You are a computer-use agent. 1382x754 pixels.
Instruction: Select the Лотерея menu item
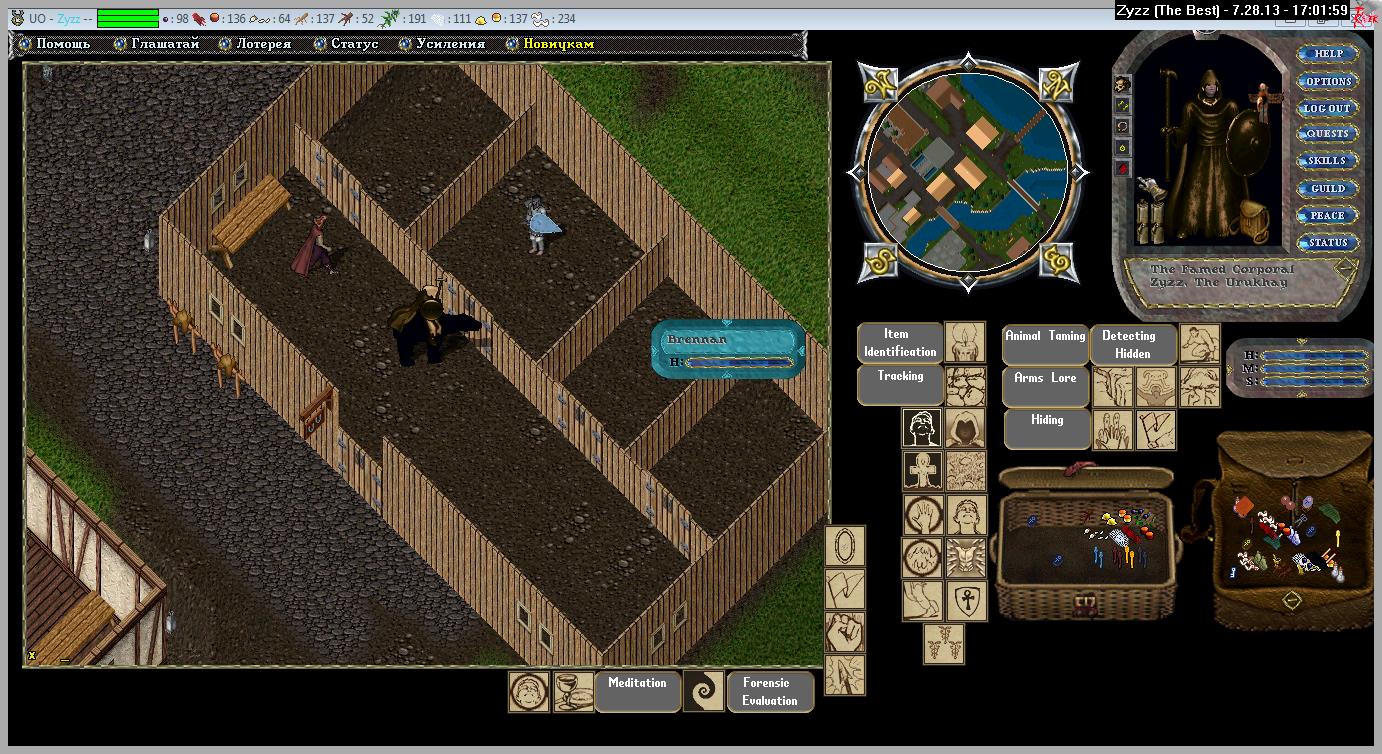pyautogui.click(x=264, y=44)
